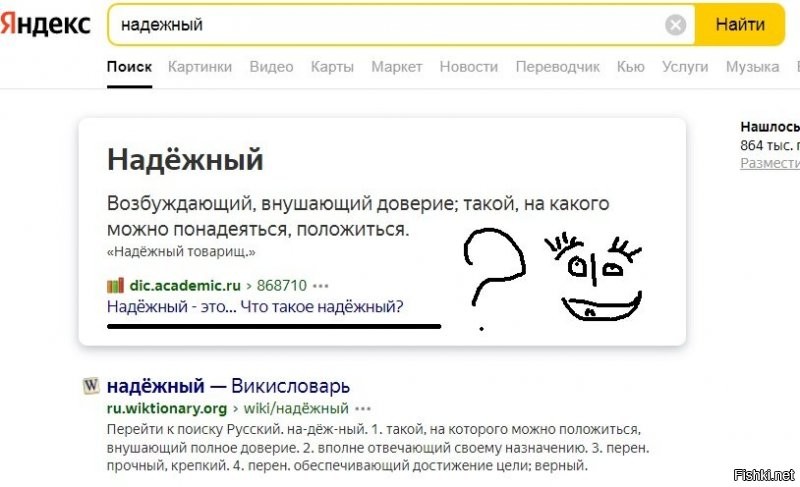
Task: Open the three-dot menu beside wiki/надёжный
Action: tap(363, 408)
